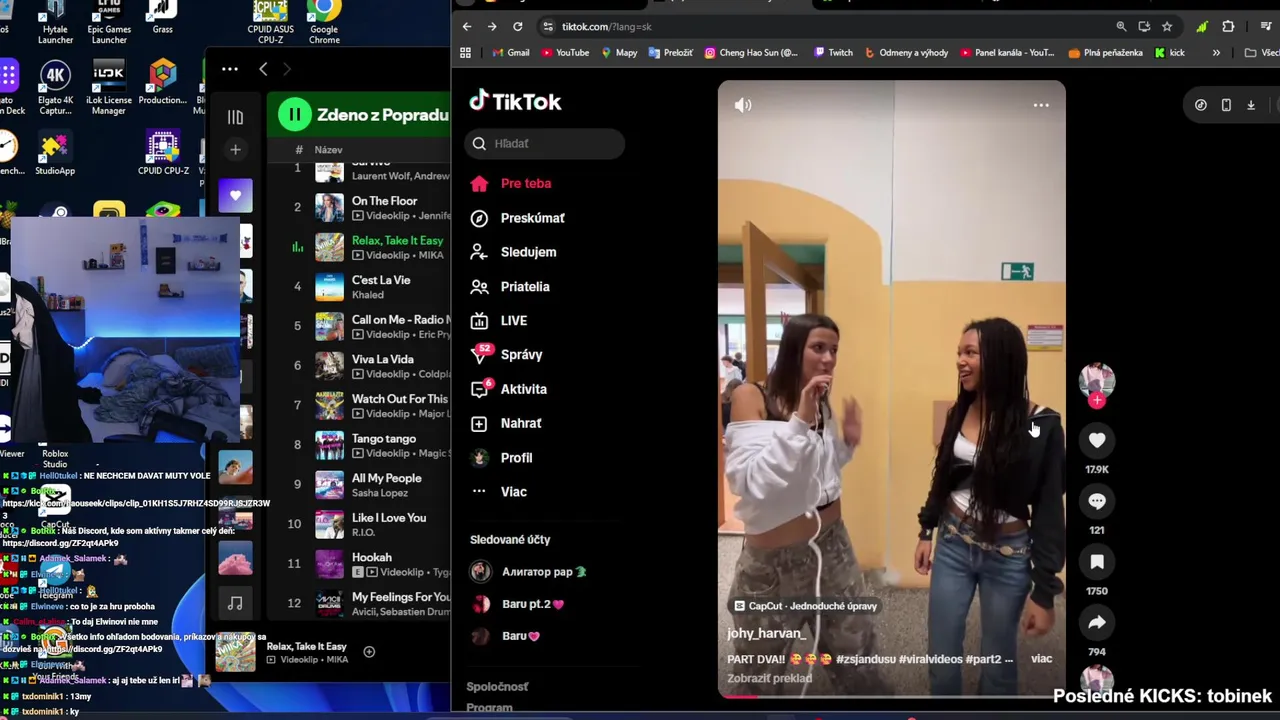Open johy_harvan_ username on video

(x=766, y=633)
